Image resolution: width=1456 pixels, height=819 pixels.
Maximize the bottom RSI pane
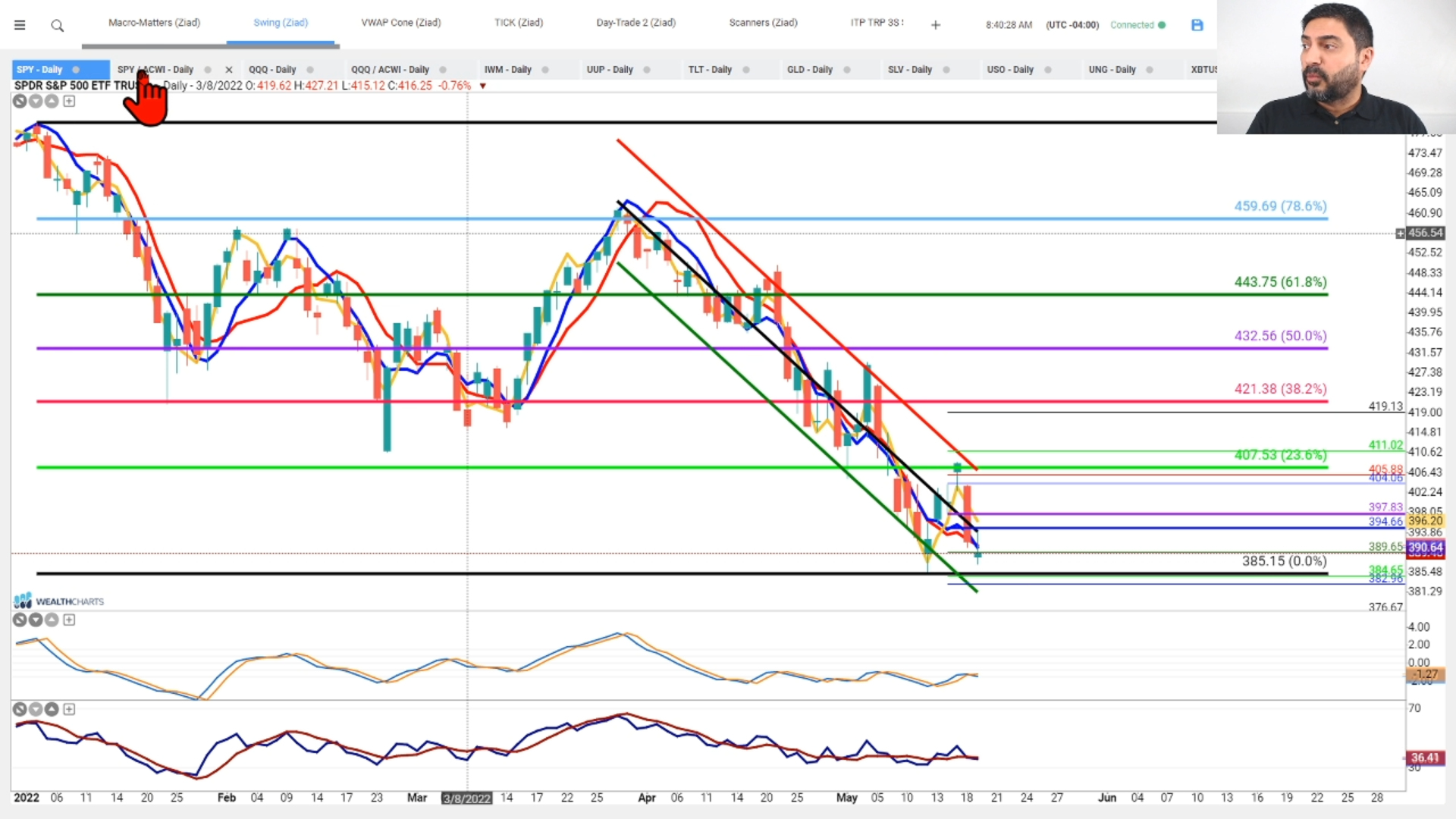point(69,709)
